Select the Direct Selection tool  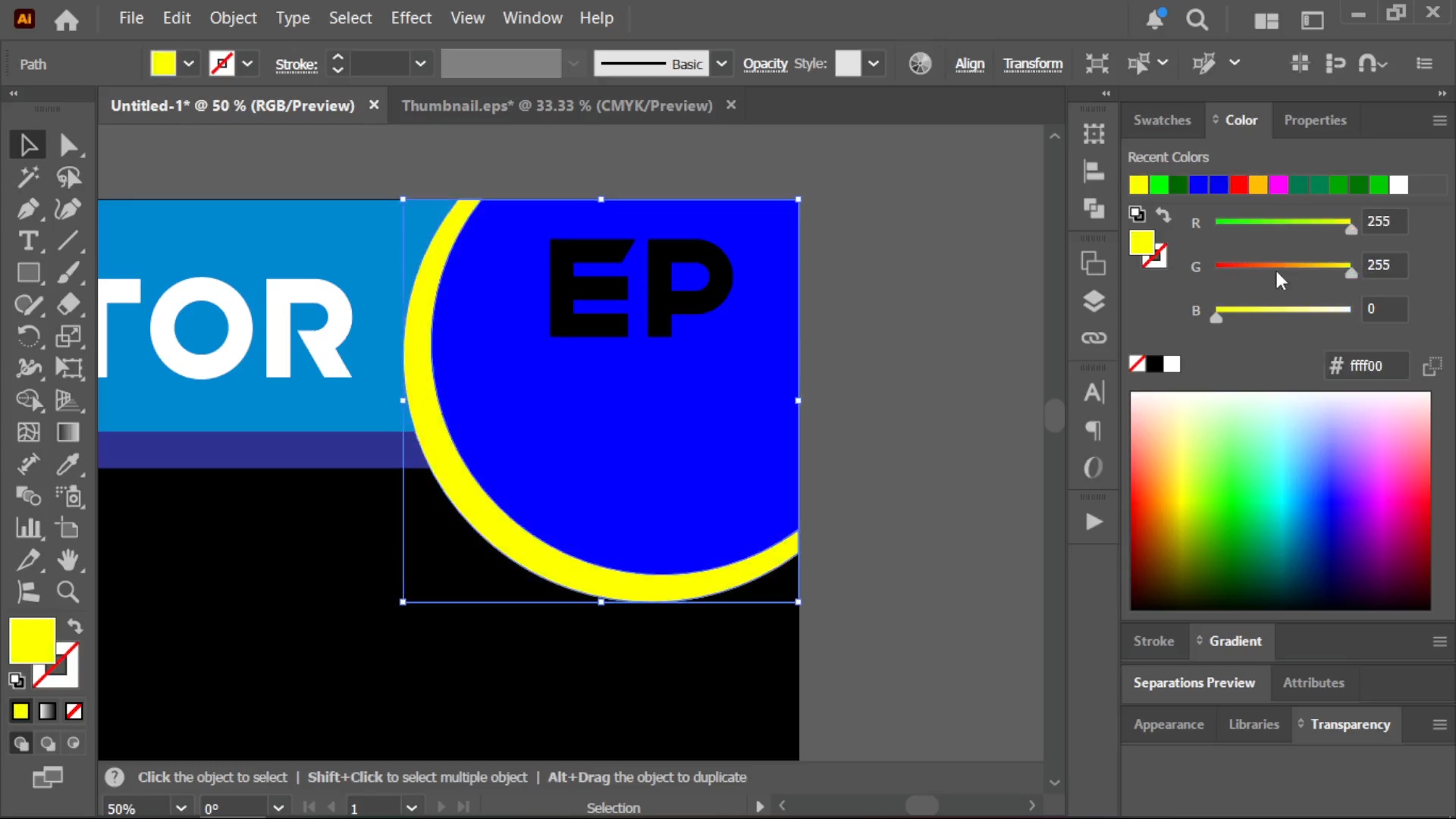68,145
